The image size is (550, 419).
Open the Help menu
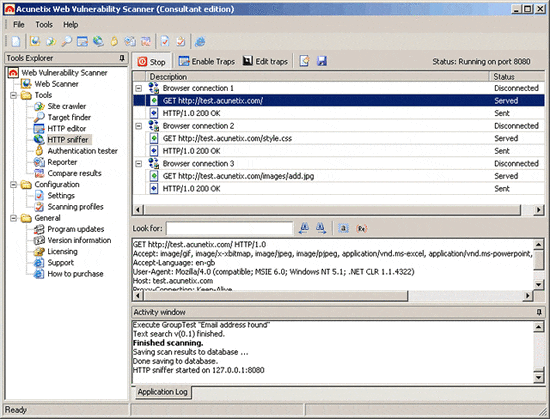pyautogui.click(x=71, y=25)
